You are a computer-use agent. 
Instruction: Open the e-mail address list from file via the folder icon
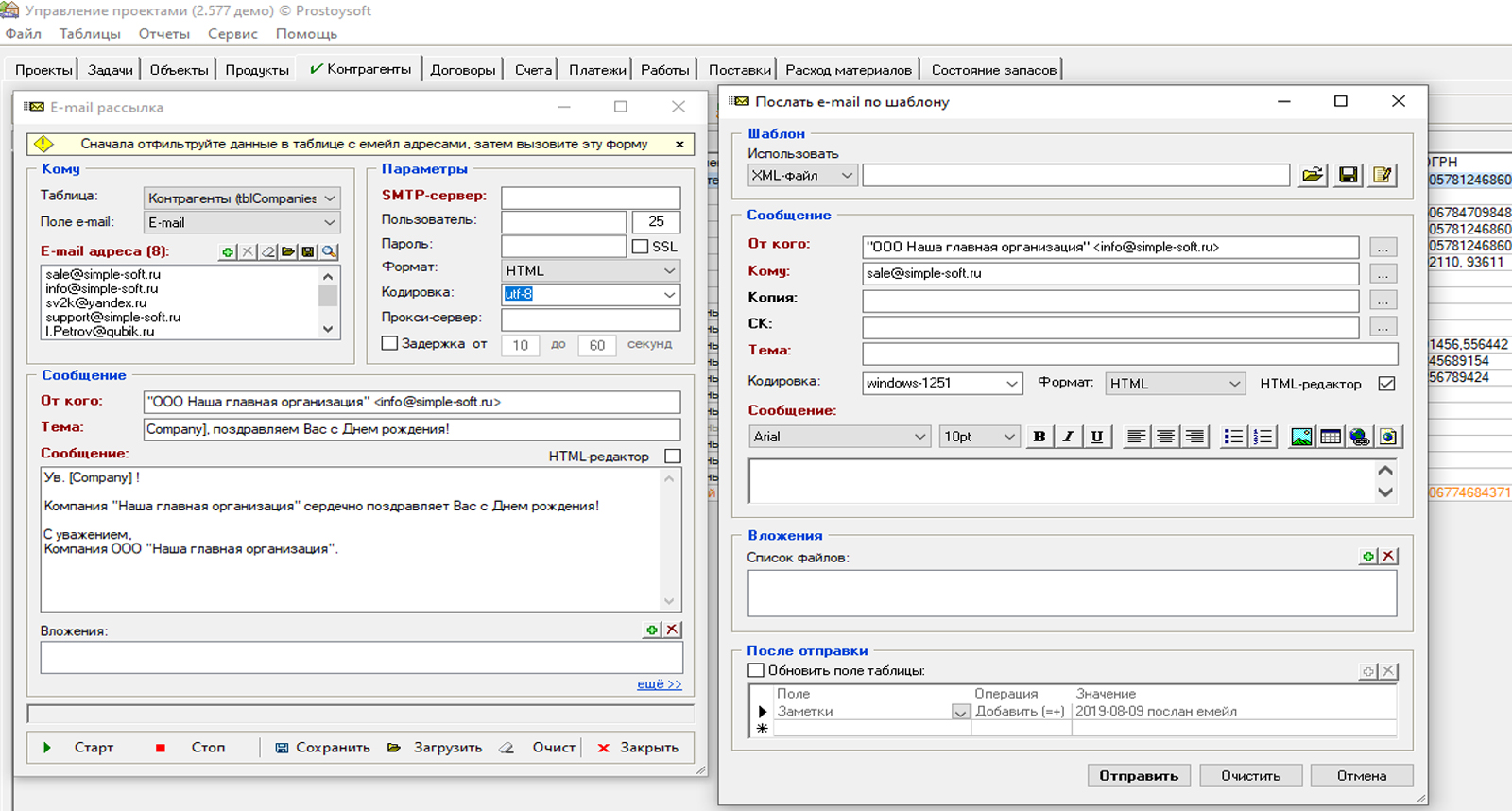coord(288,251)
